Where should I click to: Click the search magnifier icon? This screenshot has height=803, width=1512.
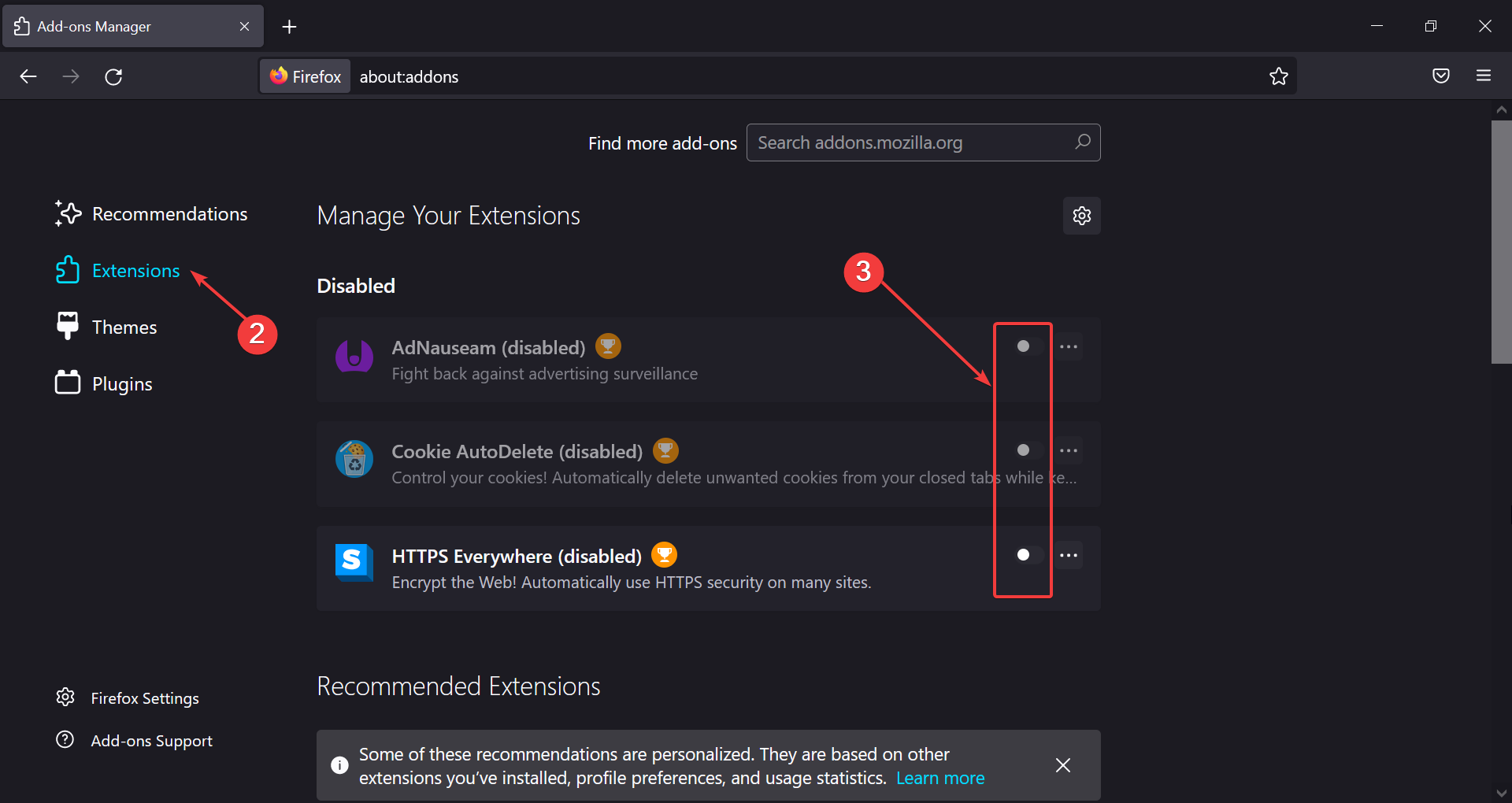[1083, 142]
